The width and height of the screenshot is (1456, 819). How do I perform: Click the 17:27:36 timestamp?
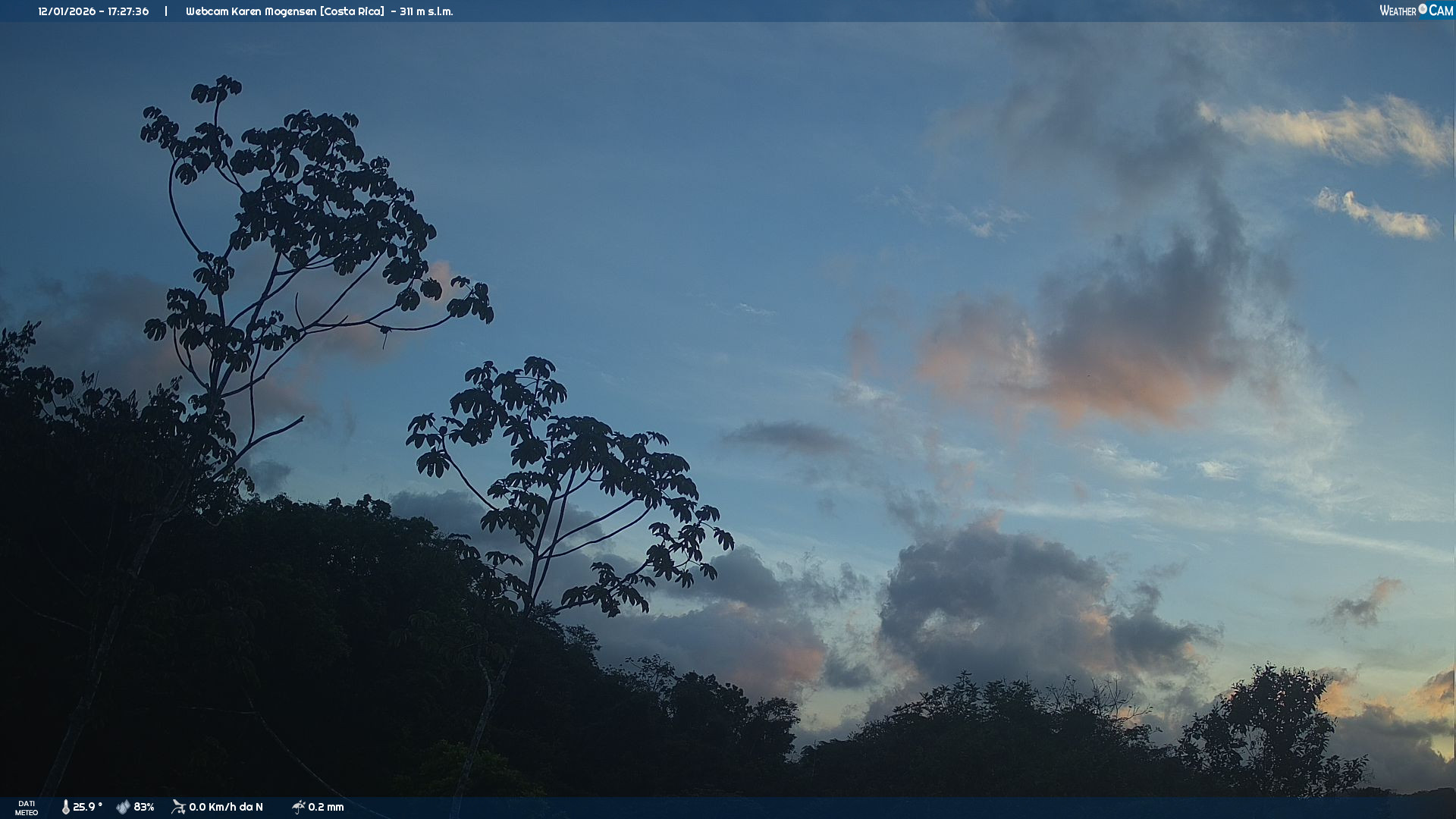point(128,11)
